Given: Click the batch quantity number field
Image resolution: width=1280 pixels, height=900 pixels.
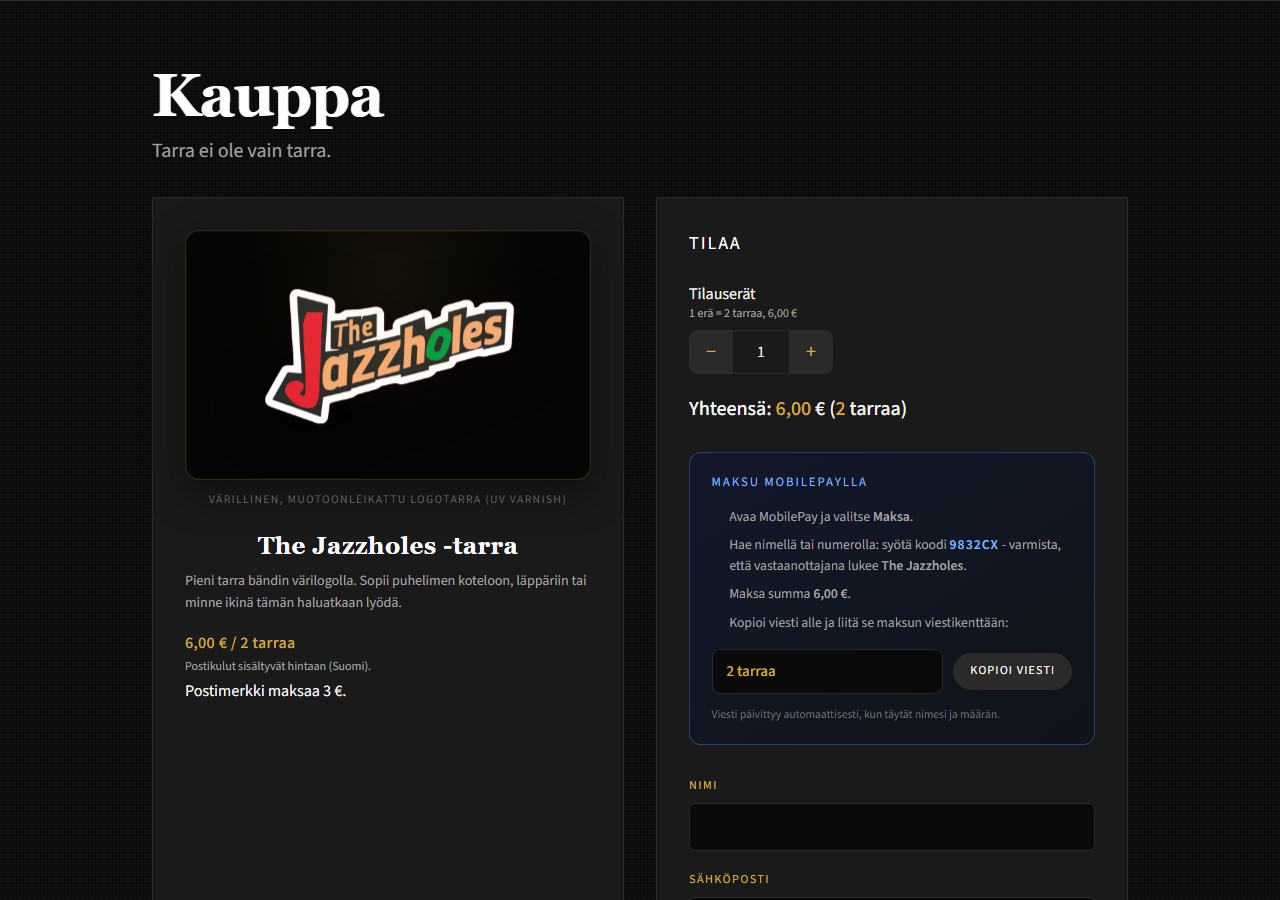Looking at the screenshot, I should point(761,352).
